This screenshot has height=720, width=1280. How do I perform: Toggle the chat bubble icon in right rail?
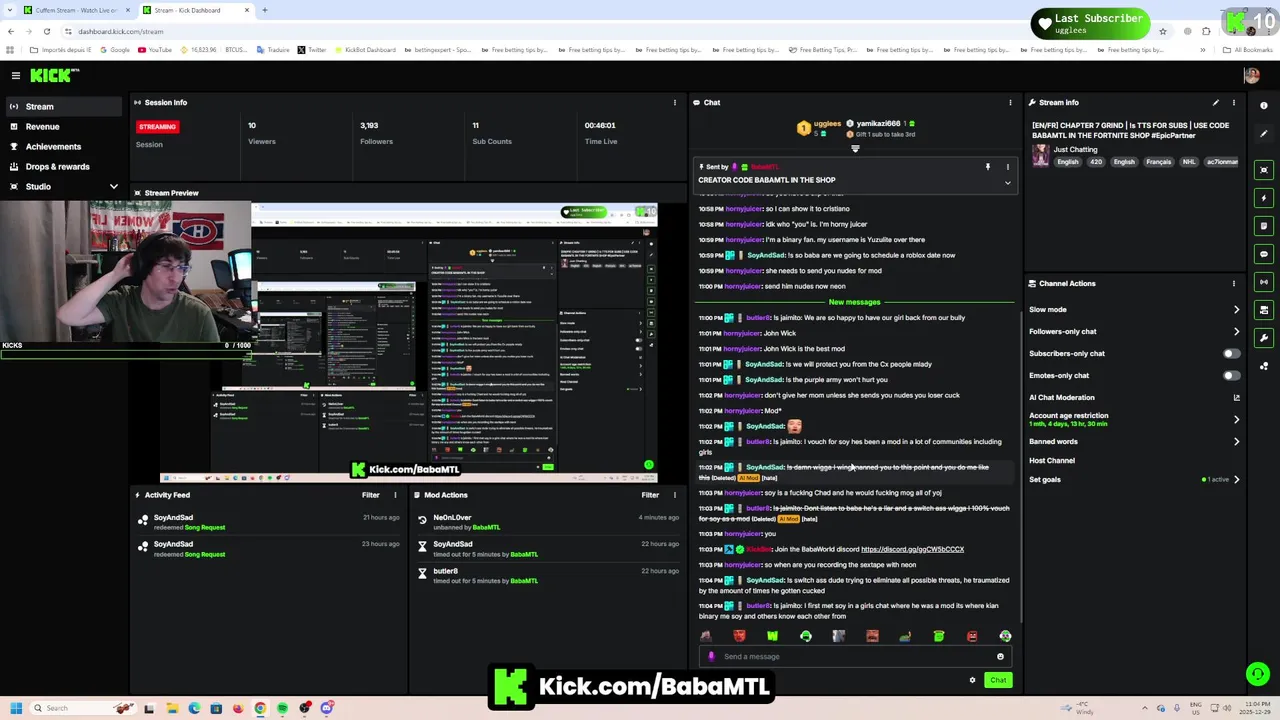pyautogui.click(x=1264, y=254)
